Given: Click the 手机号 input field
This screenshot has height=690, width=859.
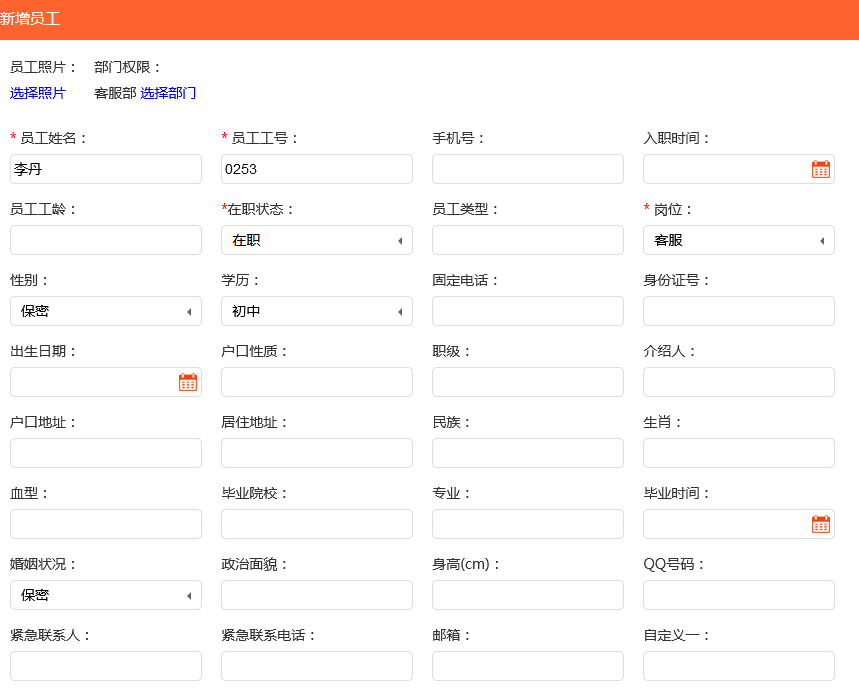Looking at the screenshot, I should tap(527, 169).
